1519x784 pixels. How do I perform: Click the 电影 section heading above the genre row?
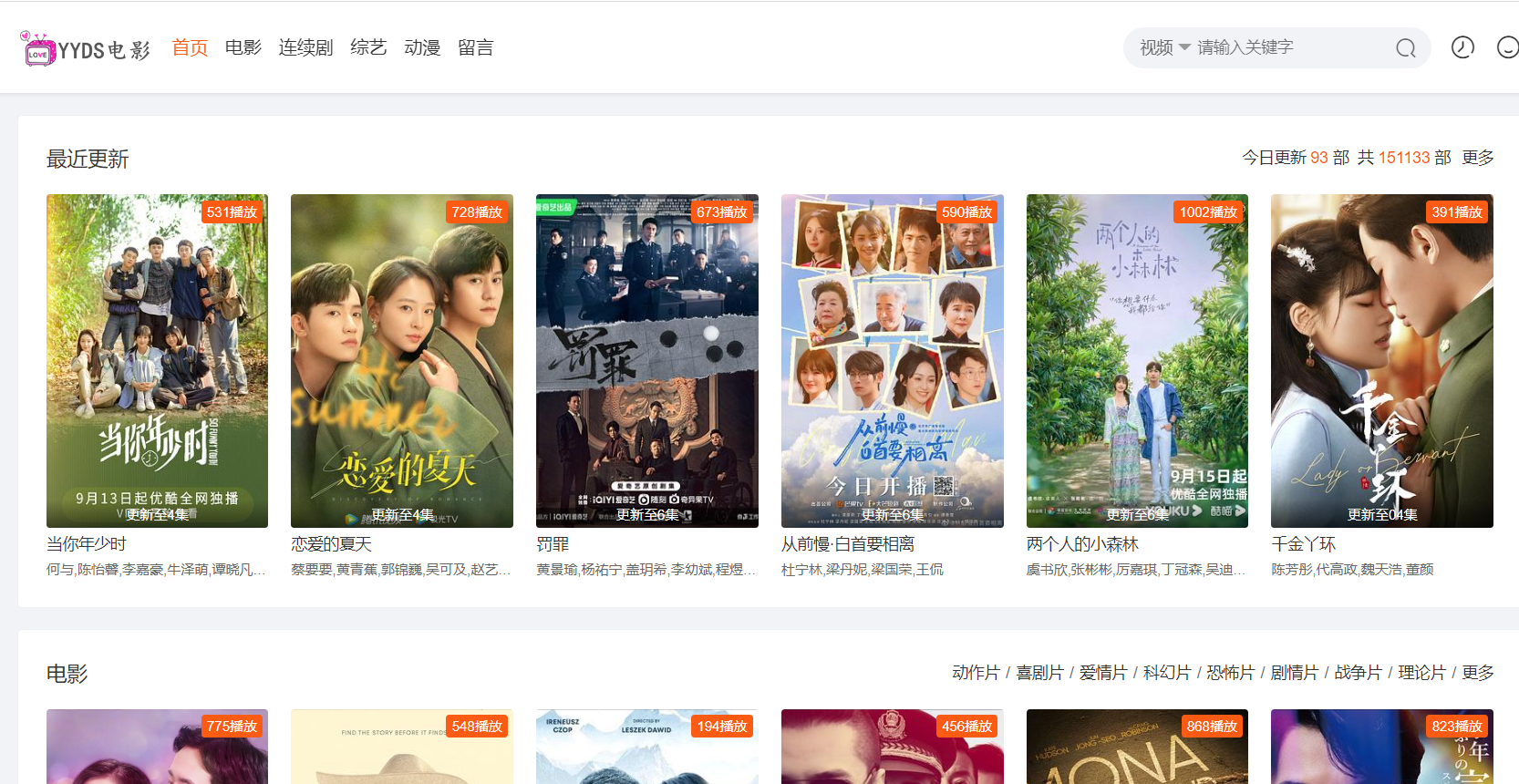pos(67,675)
